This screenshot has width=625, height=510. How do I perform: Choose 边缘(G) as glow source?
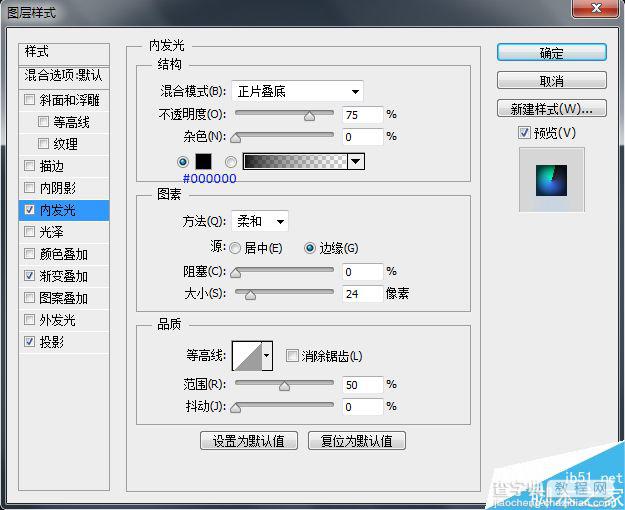coord(310,248)
